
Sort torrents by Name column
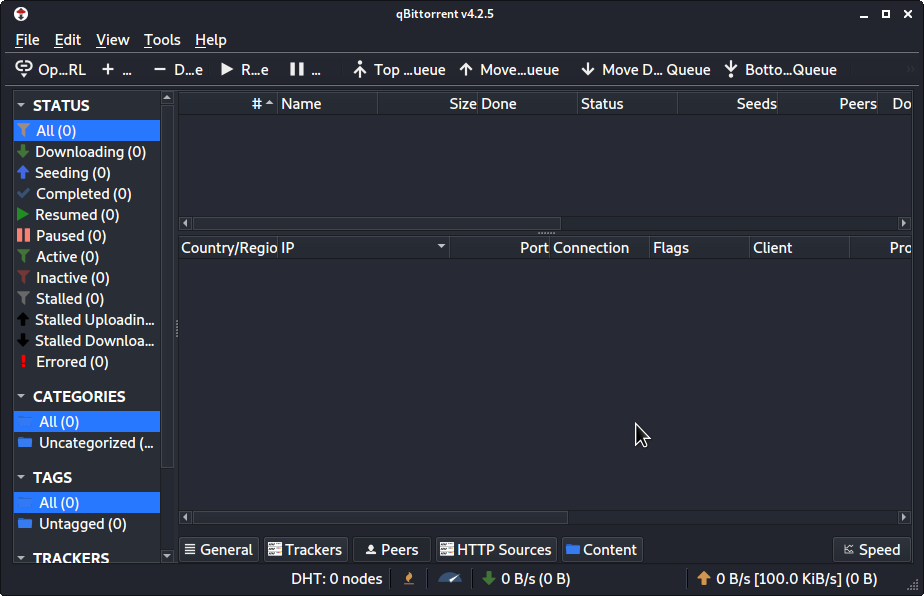328,104
